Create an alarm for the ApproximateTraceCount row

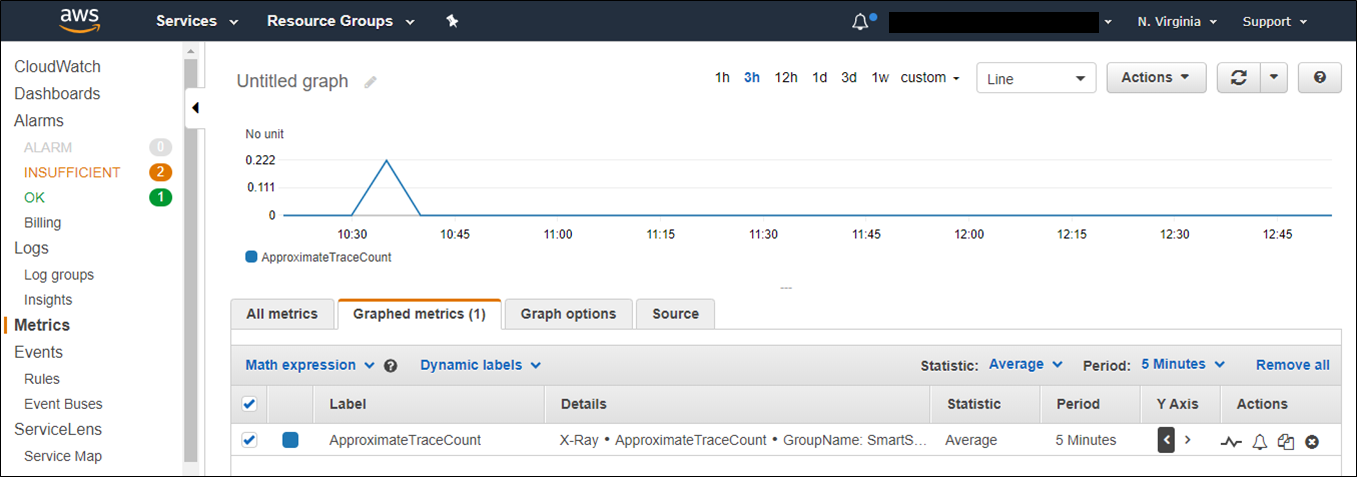pyautogui.click(x=1260, y=441)
